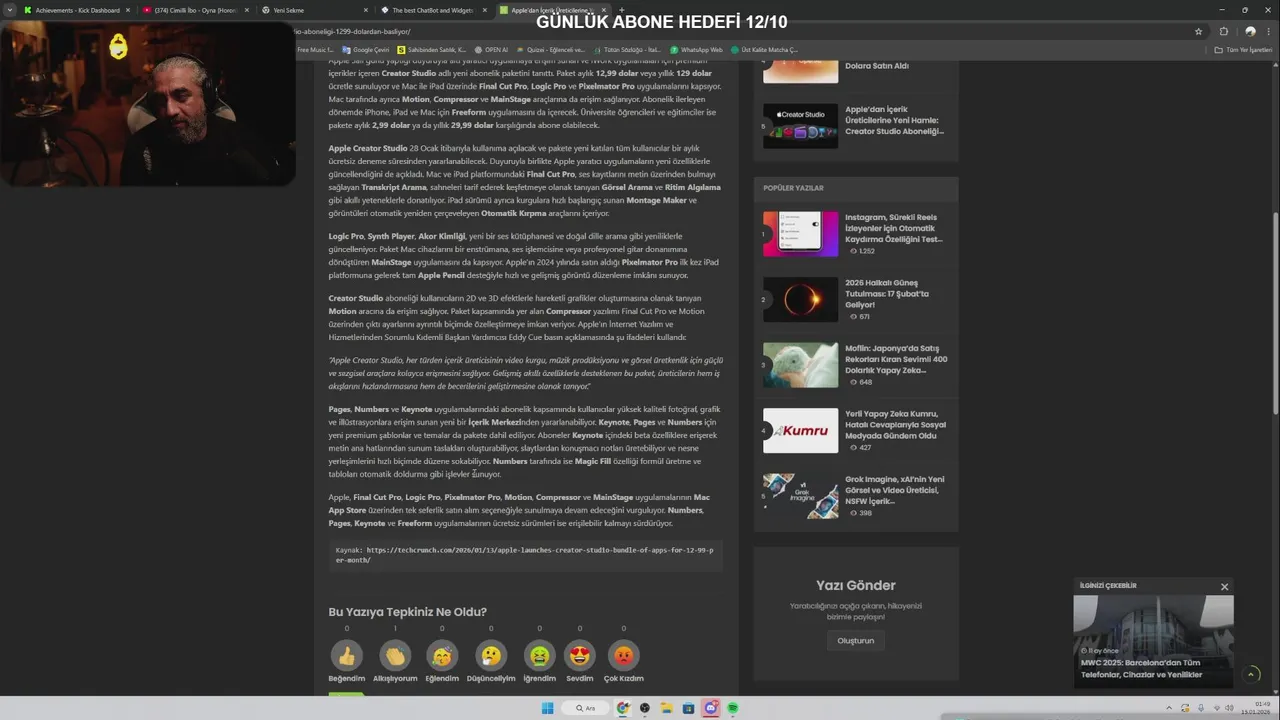Open the OBS icon in the taskbar

645,708
